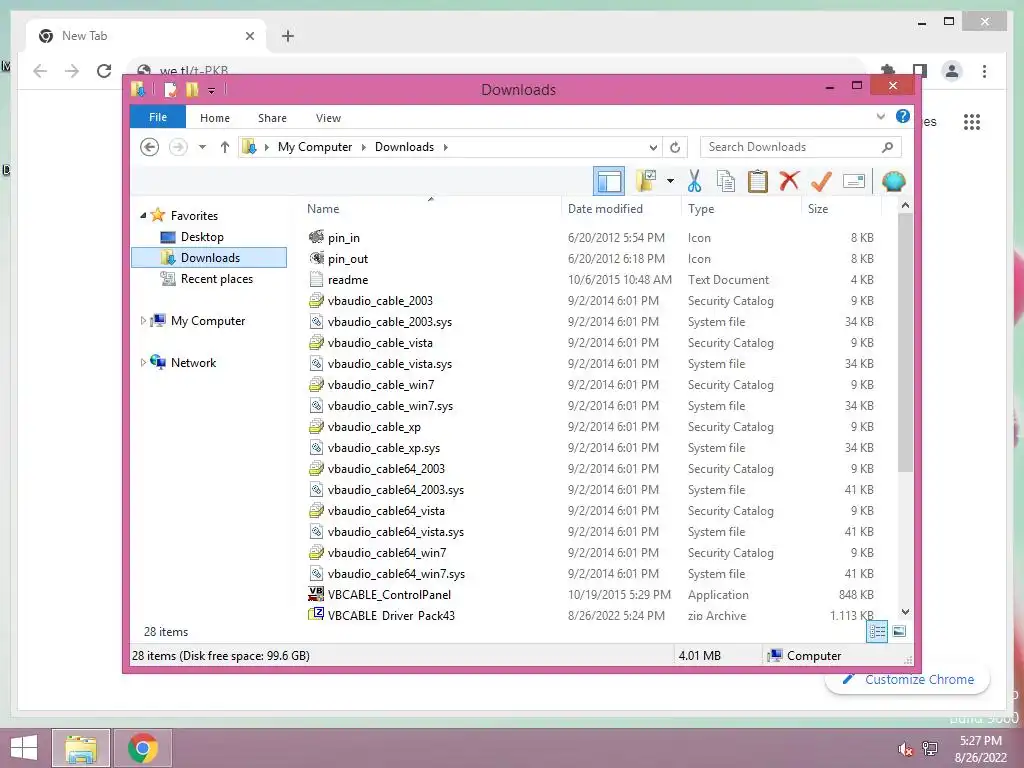Click the Cut scissors icon

point(694,181)
